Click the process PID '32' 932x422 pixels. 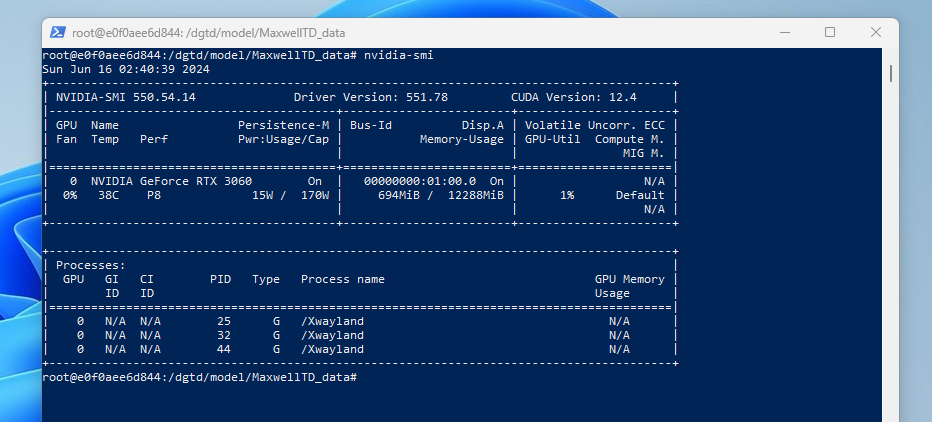[224, 336]
